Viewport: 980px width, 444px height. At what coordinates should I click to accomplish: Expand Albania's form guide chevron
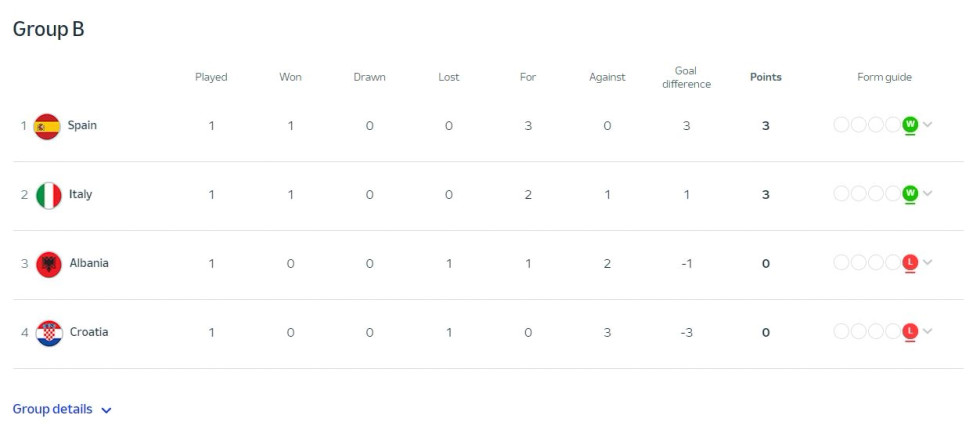pyautogui.click(x=928, y=262)
